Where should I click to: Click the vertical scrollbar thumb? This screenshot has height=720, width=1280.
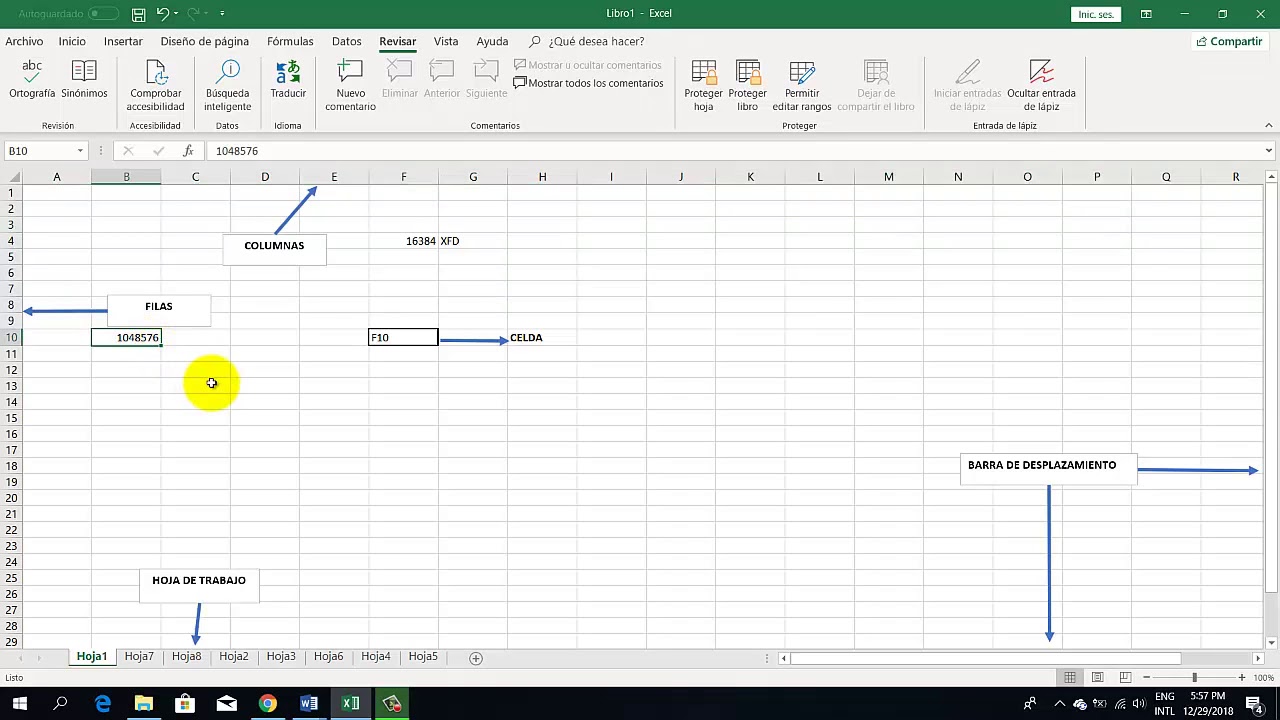click(x=1271, y=390)
